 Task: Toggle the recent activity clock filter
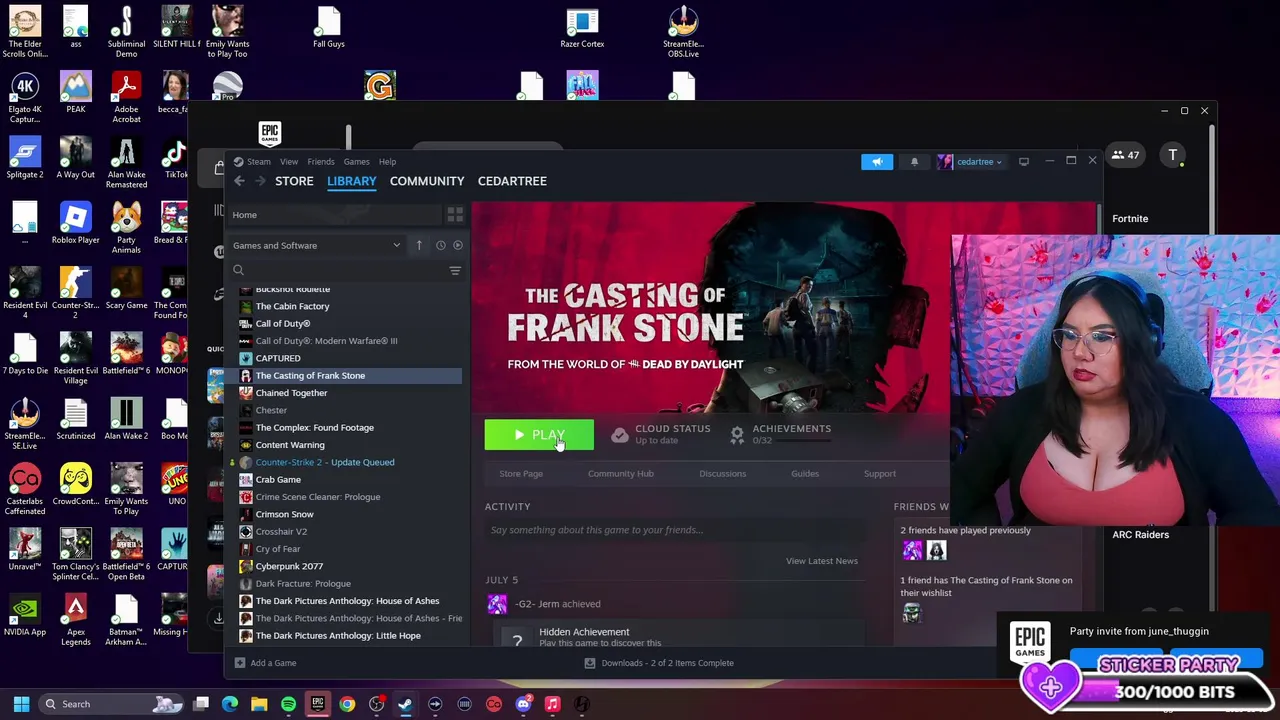pyautogui.click(x=440, y=245)
